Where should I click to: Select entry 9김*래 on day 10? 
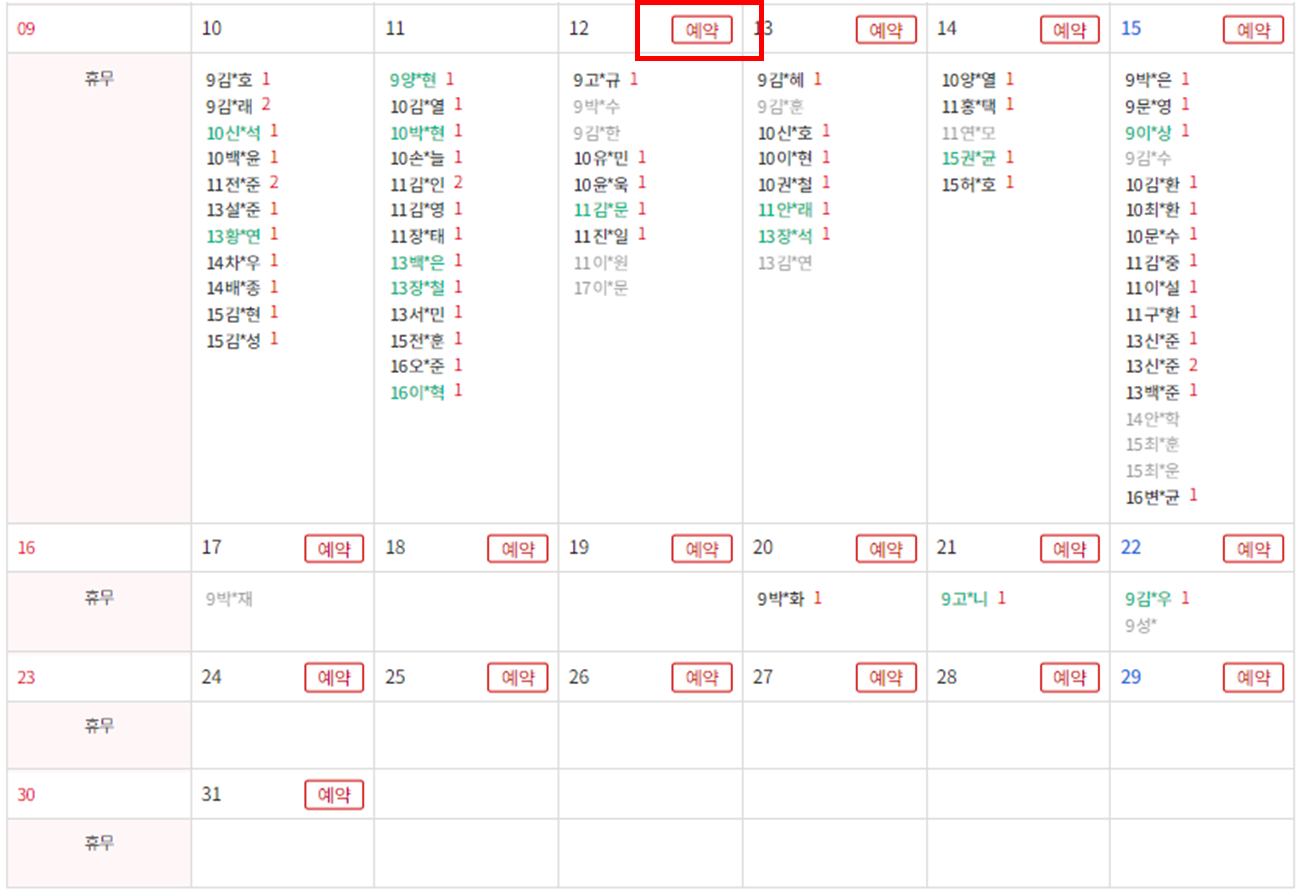tap(230, 106)
